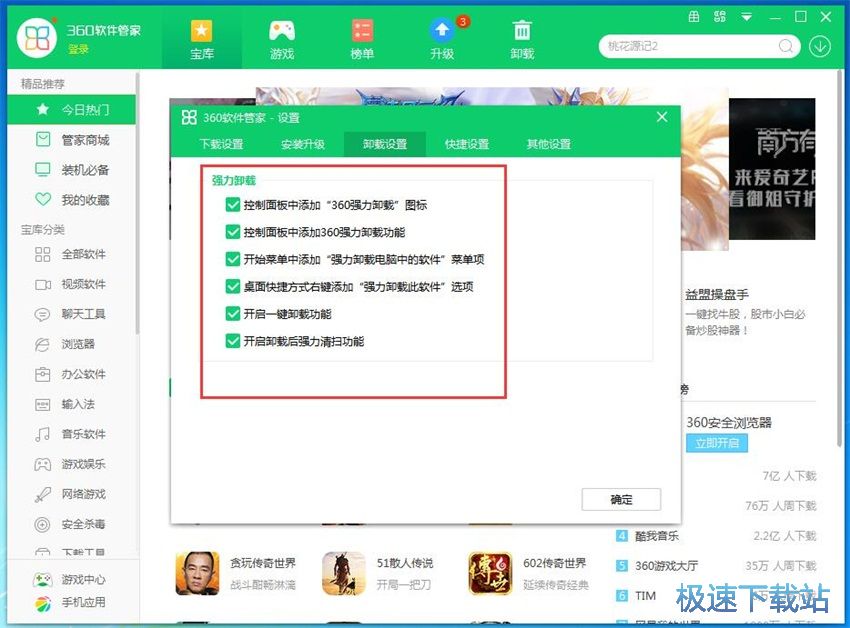Screen dimensions: 850x628
Task: Click the 益盟操盘手 promotion title
Action: click(x=717, y=294)
